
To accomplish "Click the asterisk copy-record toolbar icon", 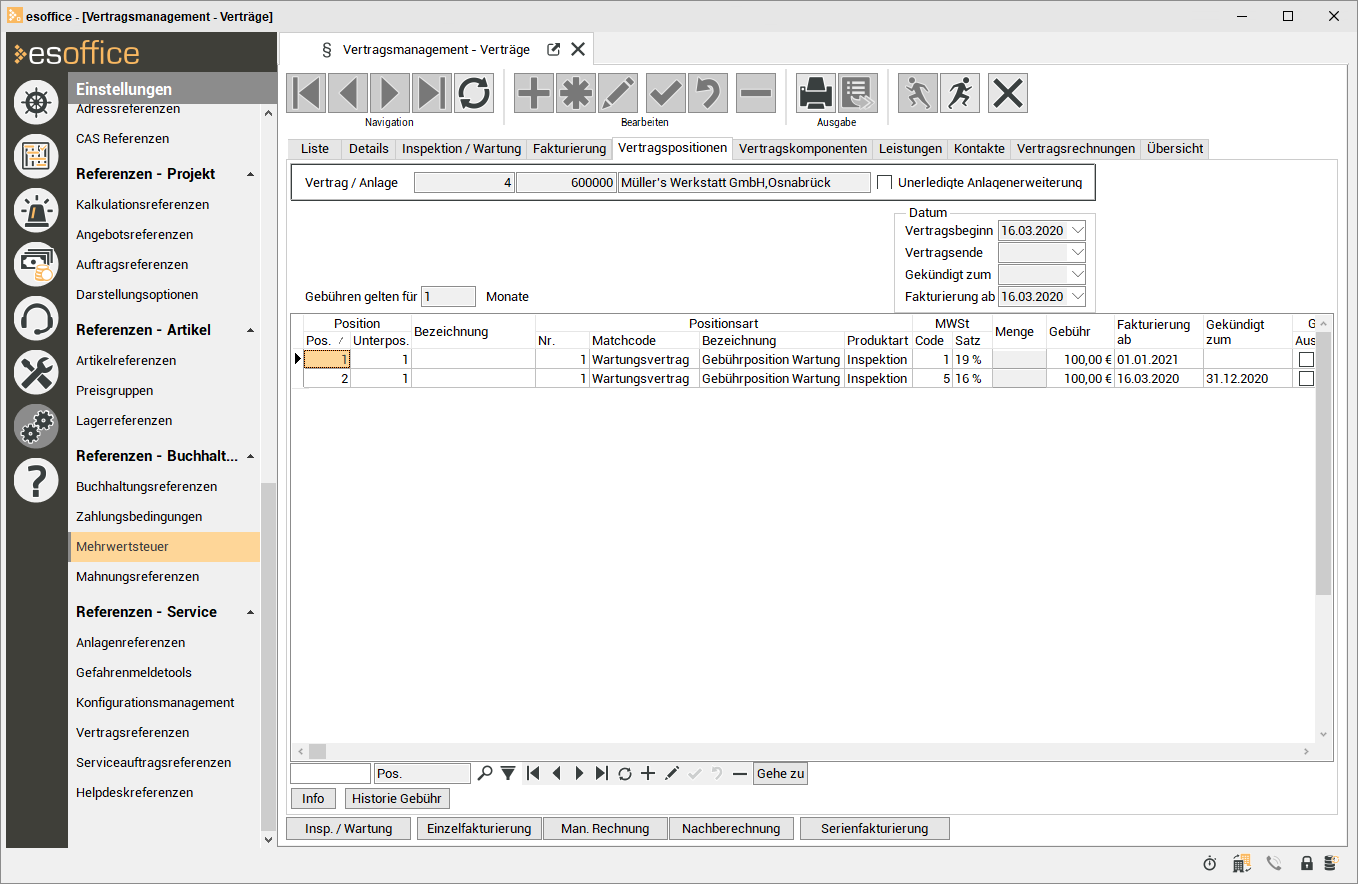I will pos(576,93).
